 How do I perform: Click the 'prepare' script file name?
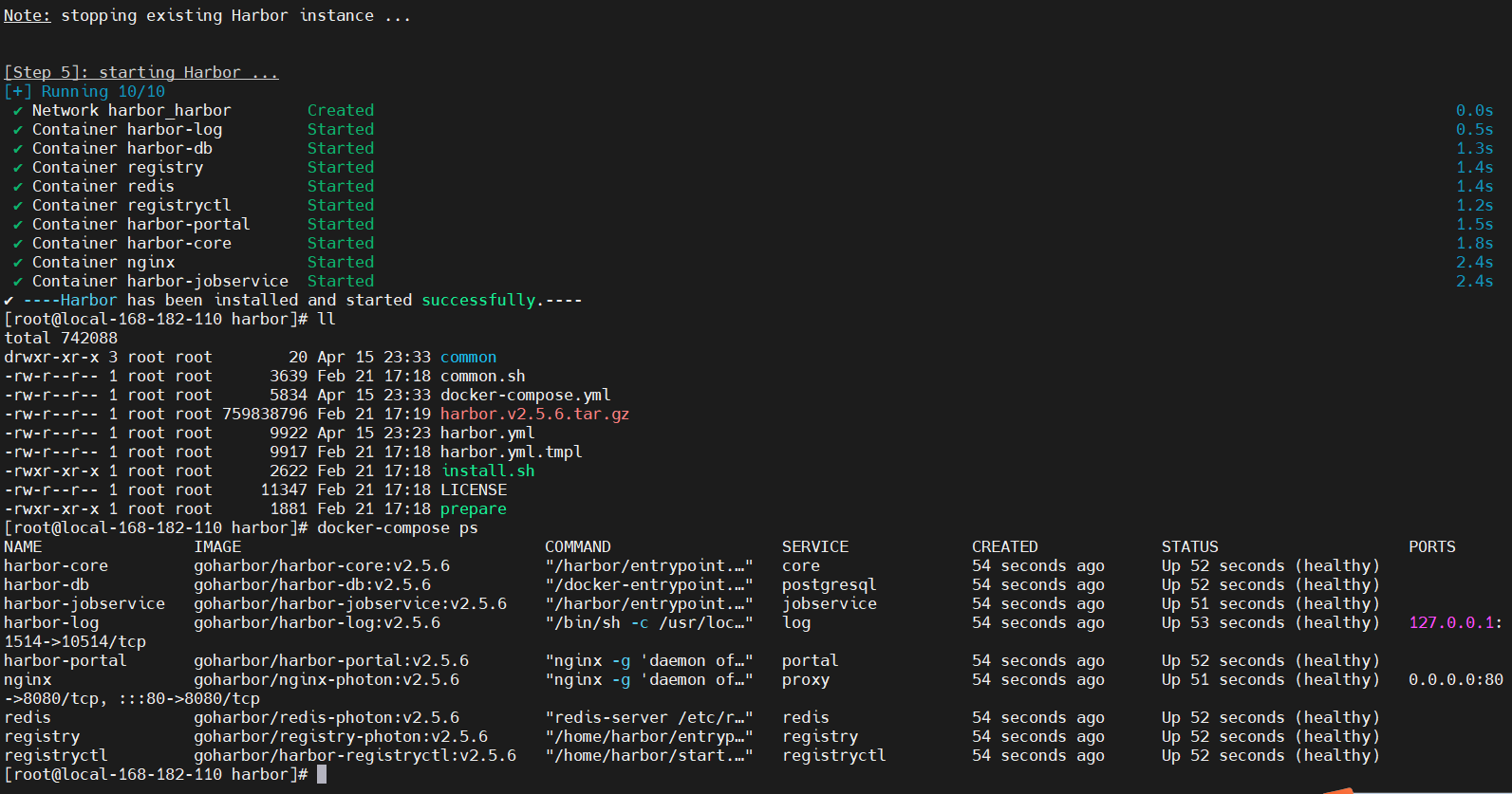coord(474,509)
